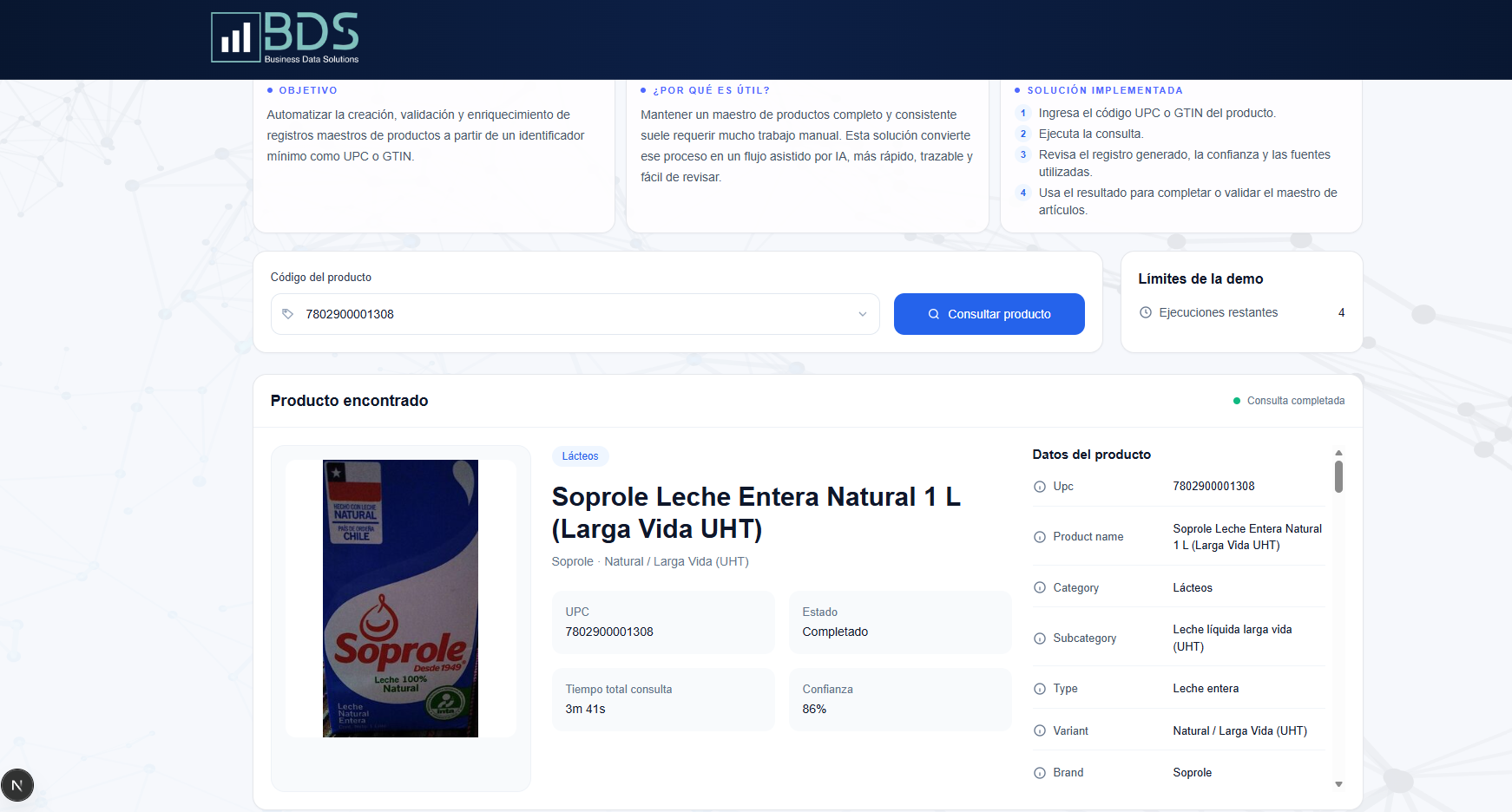Screen dimensions: 1512x812
Task: Open the product code dropdown chevron
Action: coord(862,314)
